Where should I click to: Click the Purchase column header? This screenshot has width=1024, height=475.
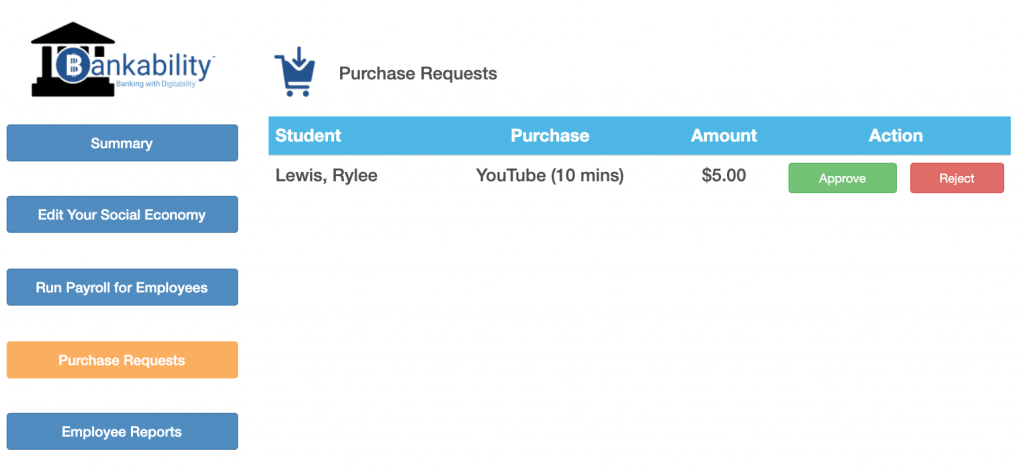pyautogui.click(x=549, y=136)
